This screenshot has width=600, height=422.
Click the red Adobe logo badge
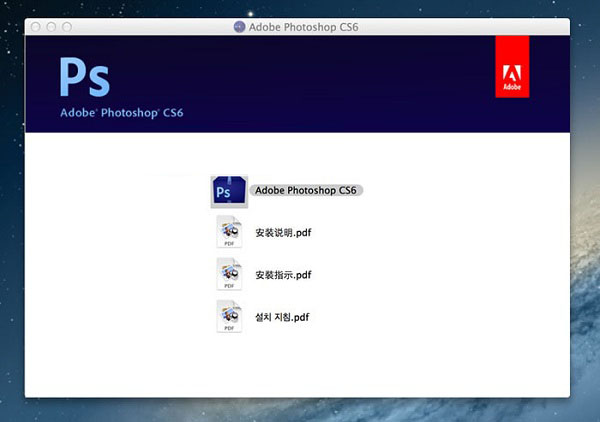pos(512,67)
